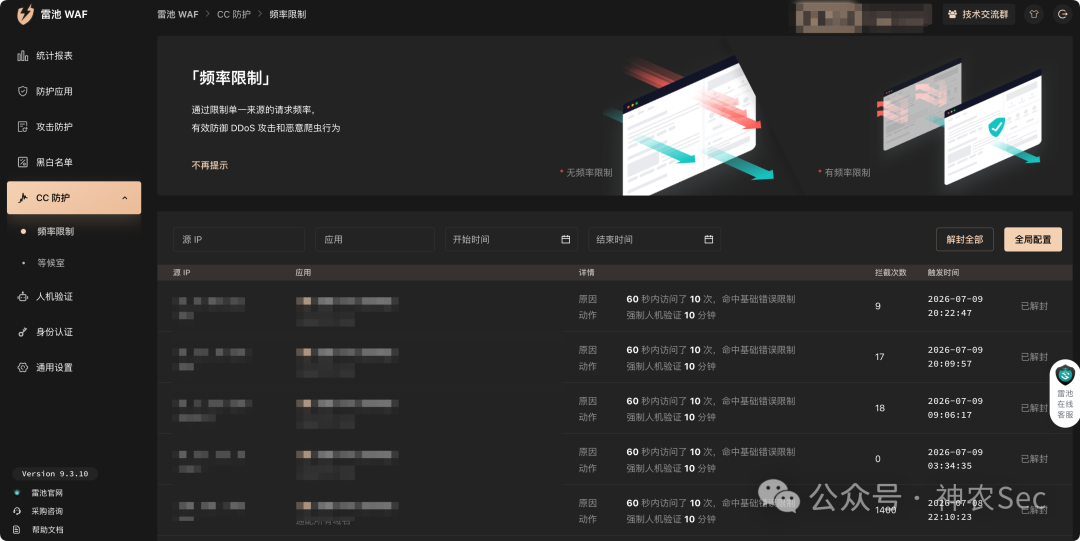
Task: Focus the 源 IP filter input
Action: (x=239, y=240)
